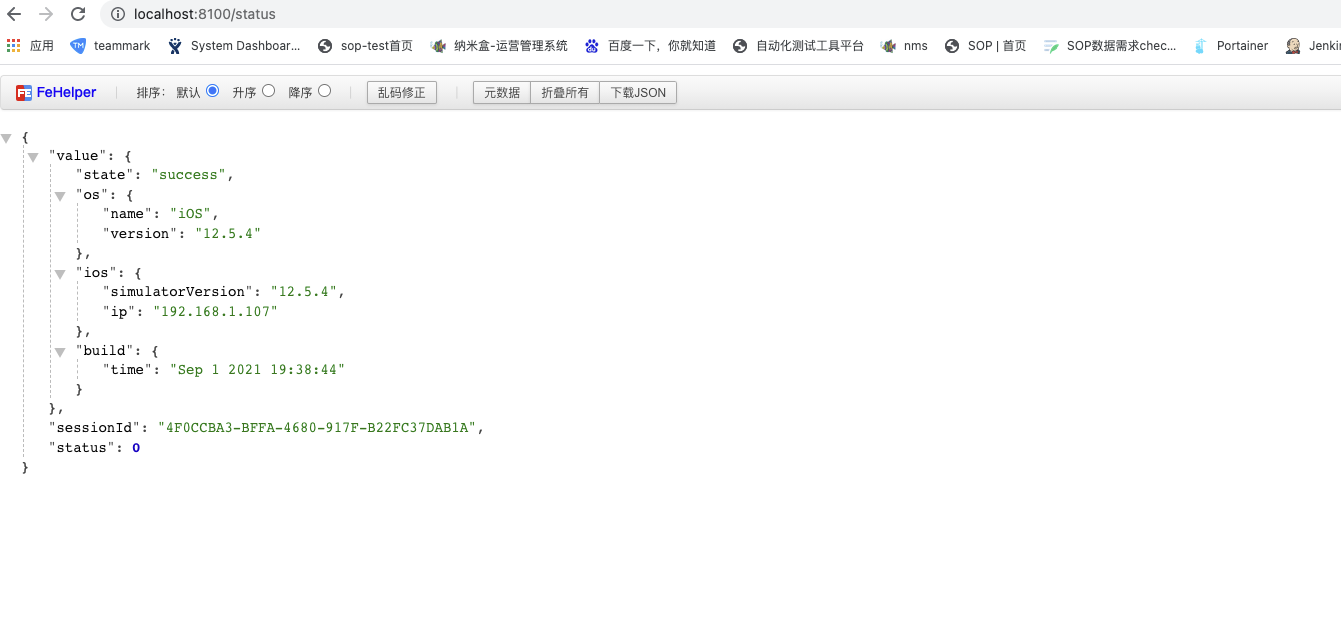The height and width of the screenshot is (633, 1341).
Task: Collapse the "os" JSON node
Action: [x=60, y=196]
